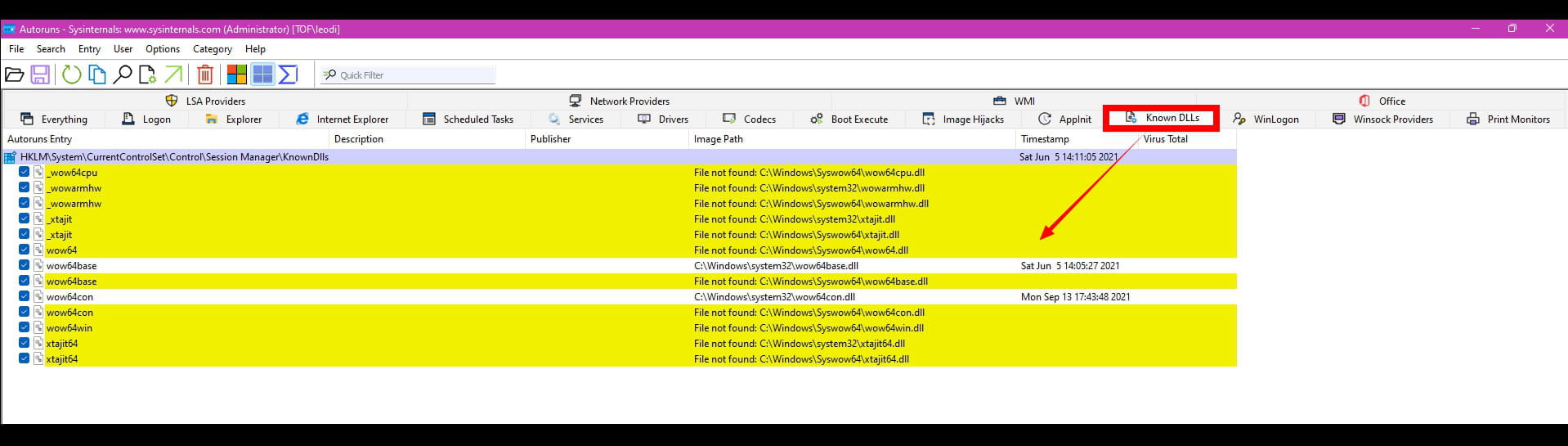Open the File menu
Image resolution: width=1568 pixels, height=446 pixels.
16,49
